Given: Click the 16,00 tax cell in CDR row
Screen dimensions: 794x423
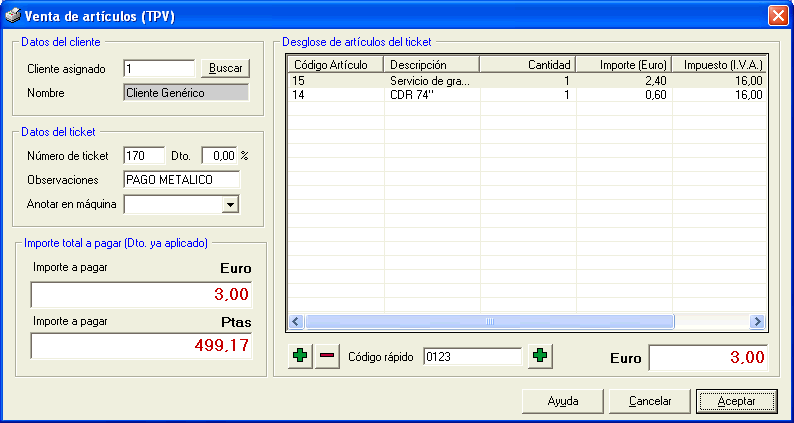Looking at the screenshot, I should pyautogui.click(x=719, y=95).
